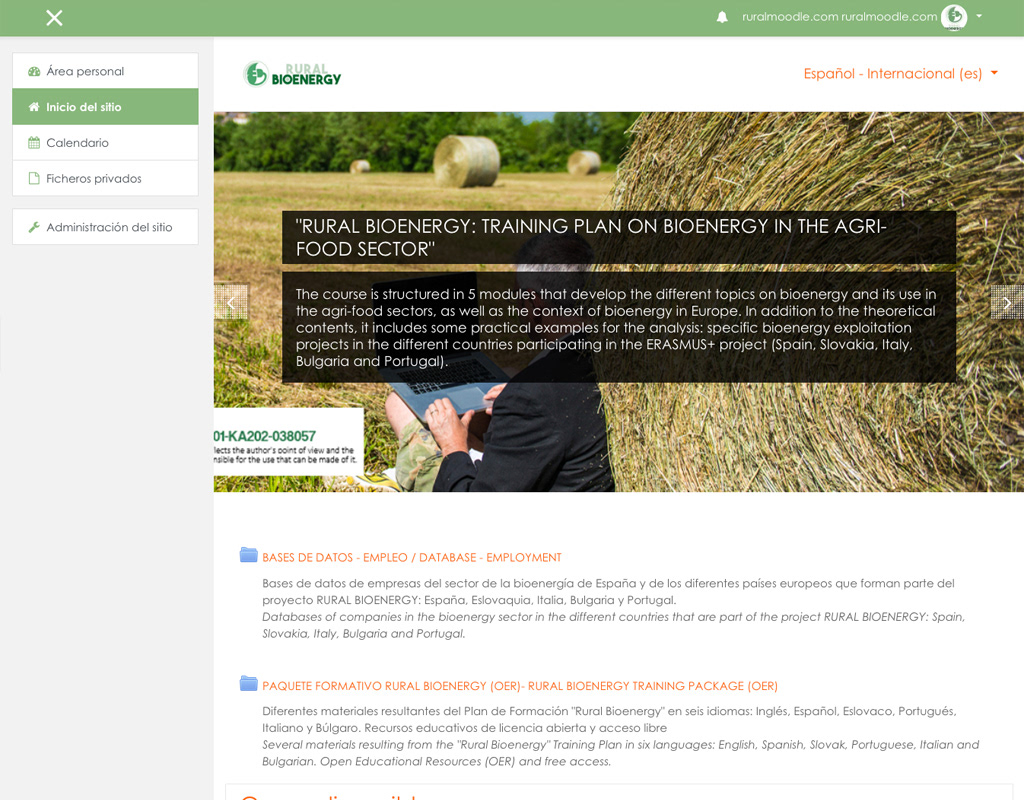Click the English text starting 'Databases of companies'
This screenshot has height=800, width=1024.
pos(613,625)
